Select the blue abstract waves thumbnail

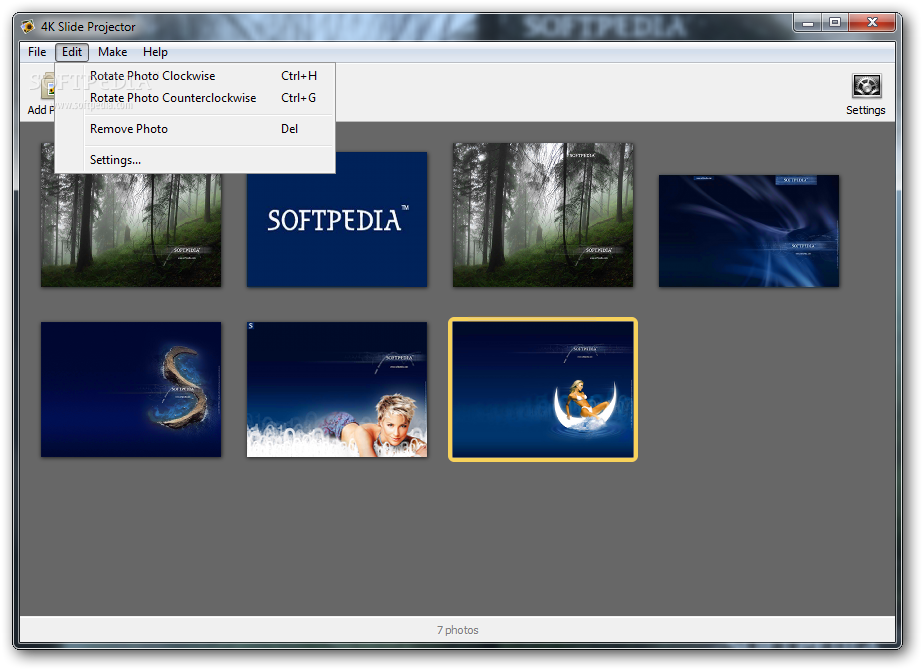pos(749,231)
